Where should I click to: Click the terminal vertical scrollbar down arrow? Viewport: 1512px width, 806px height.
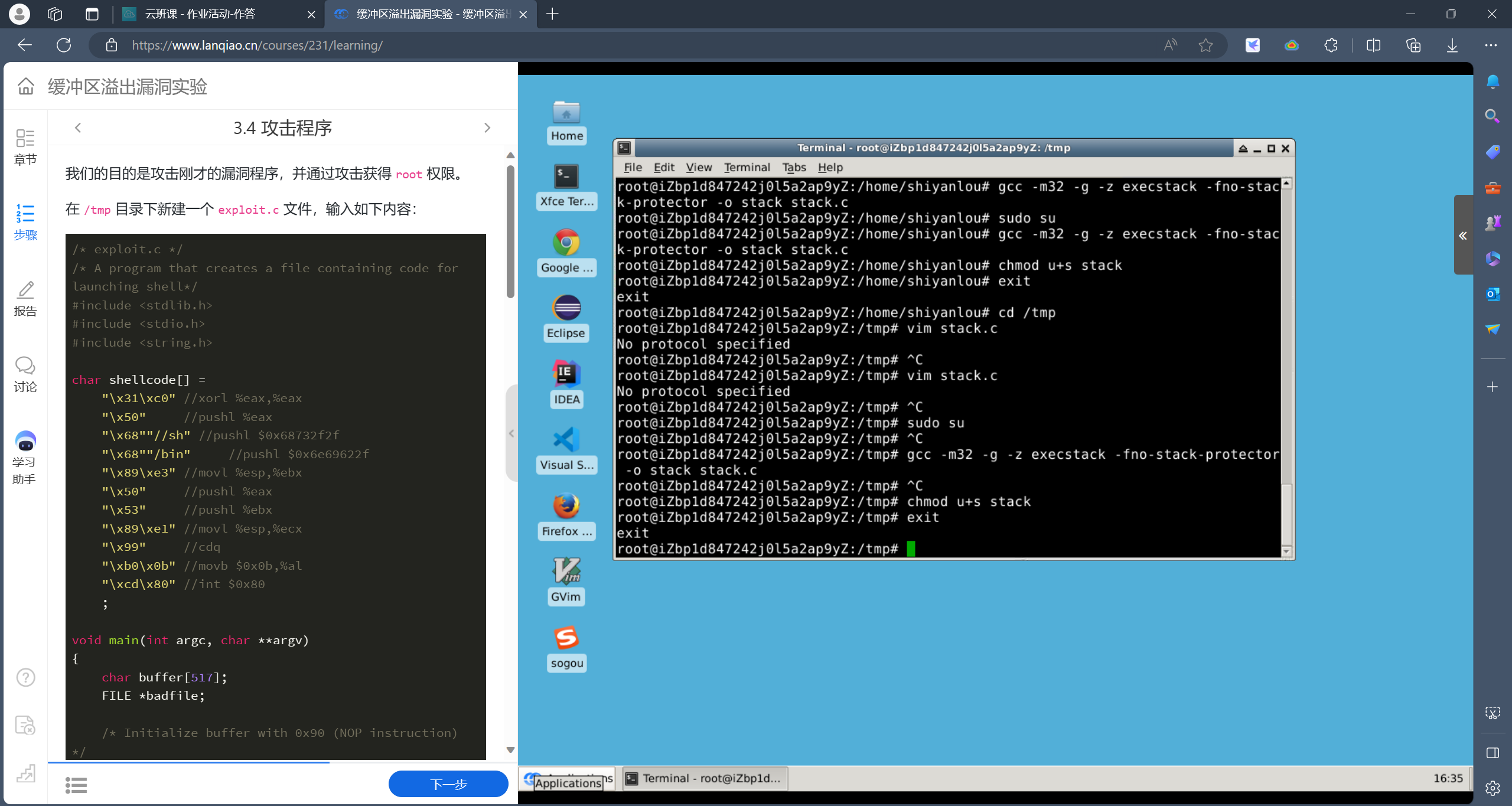(x=1286, y=552)
